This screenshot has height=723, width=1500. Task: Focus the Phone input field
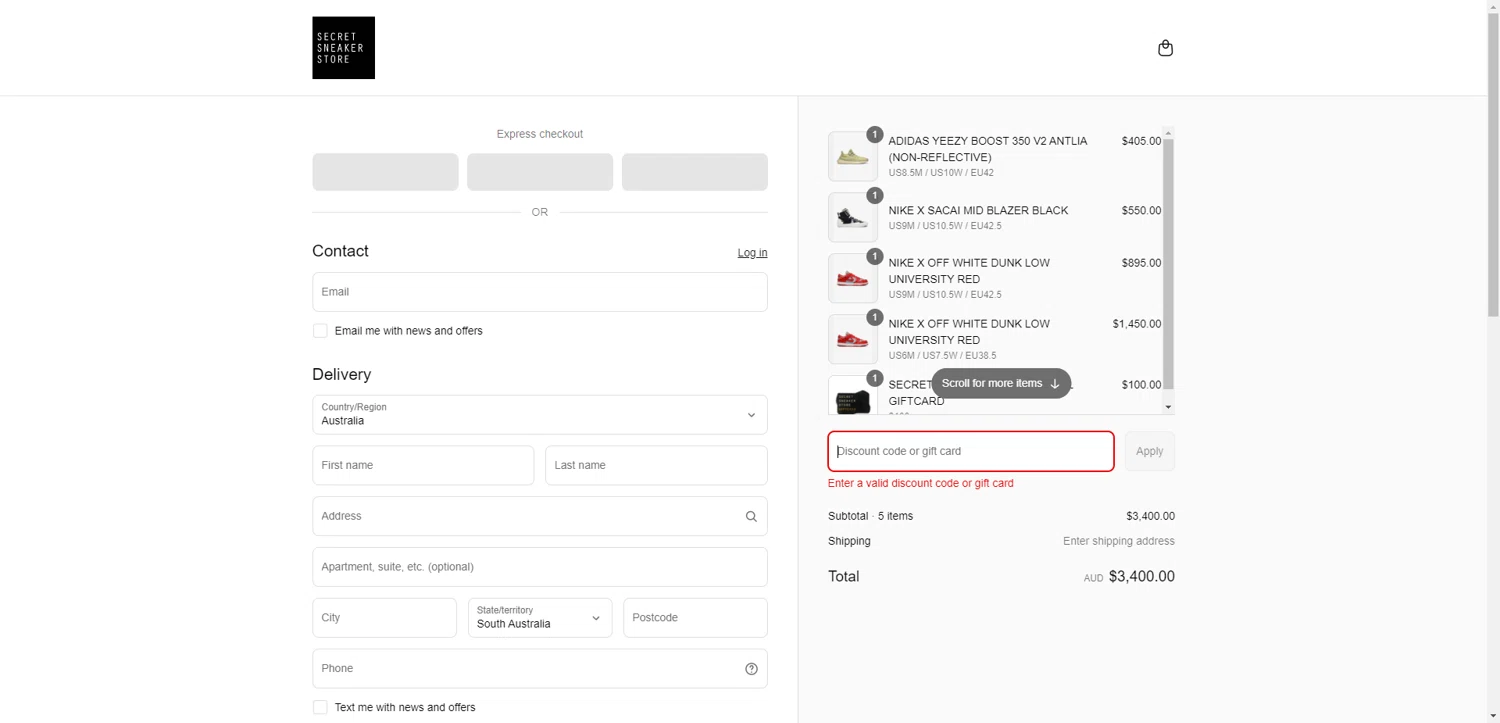(540, 669)
